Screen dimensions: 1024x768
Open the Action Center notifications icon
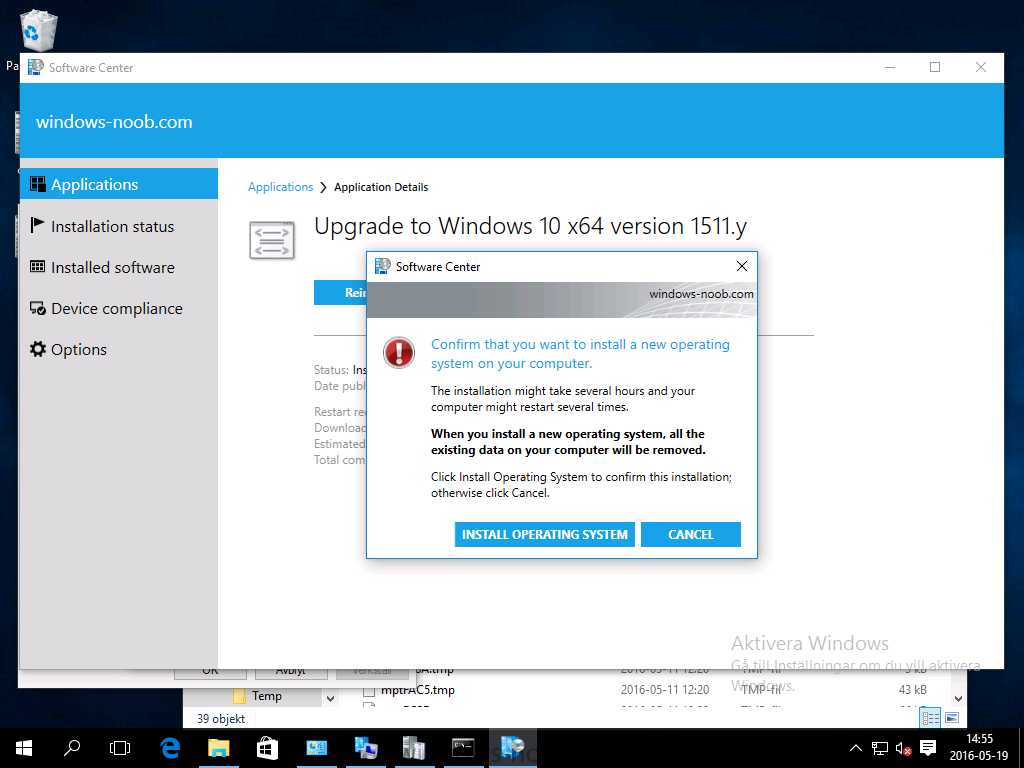[927, 748]
